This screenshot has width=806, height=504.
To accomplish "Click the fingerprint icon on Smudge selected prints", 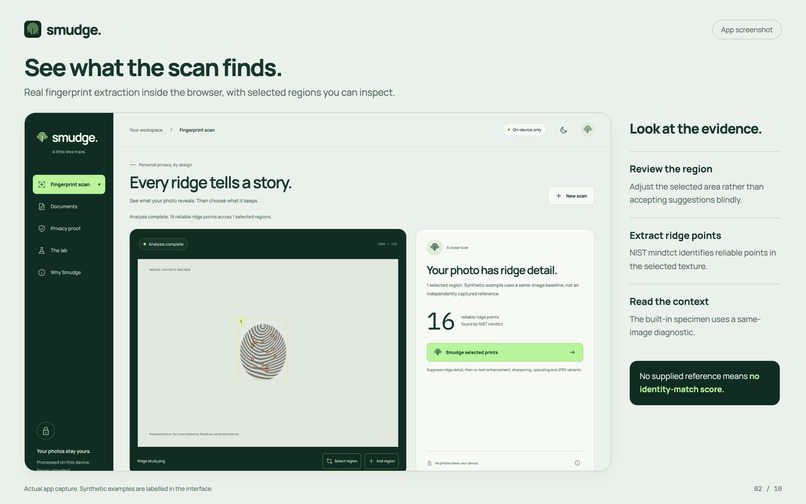I will (x=438, y=352).
